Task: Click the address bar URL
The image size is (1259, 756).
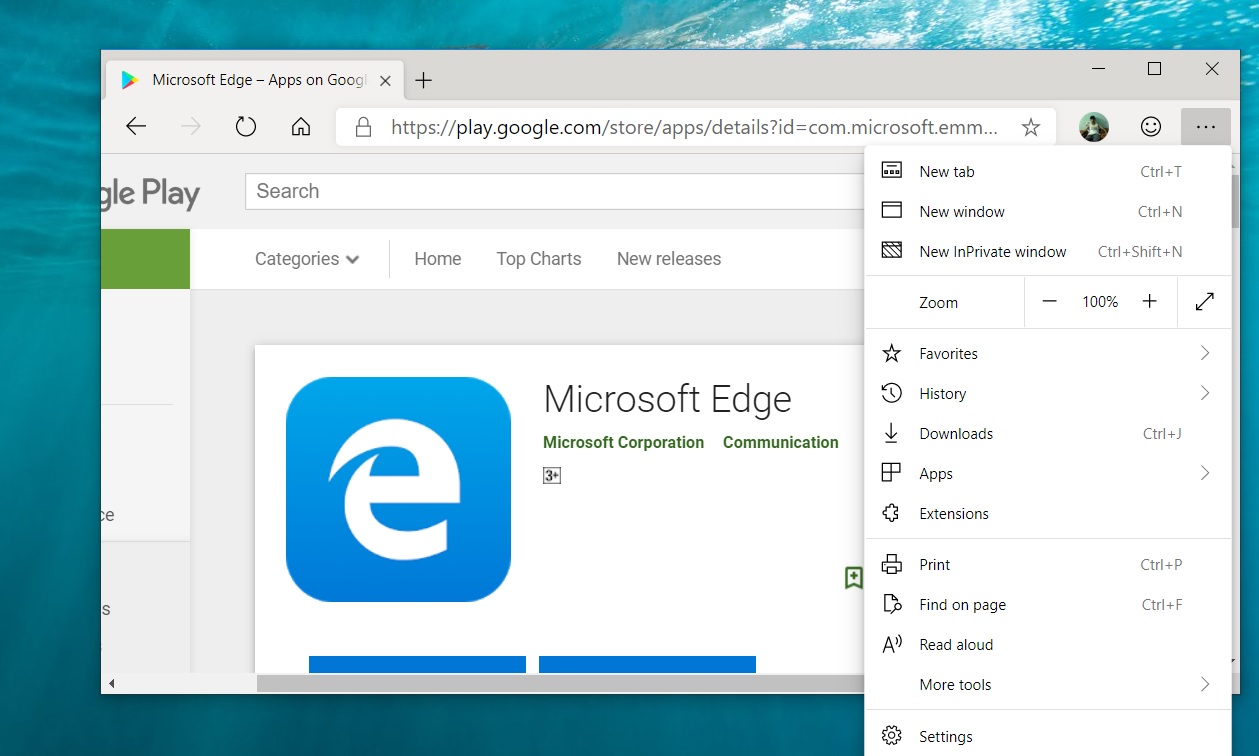Action: pyautogui.click(x=694, y=127)
